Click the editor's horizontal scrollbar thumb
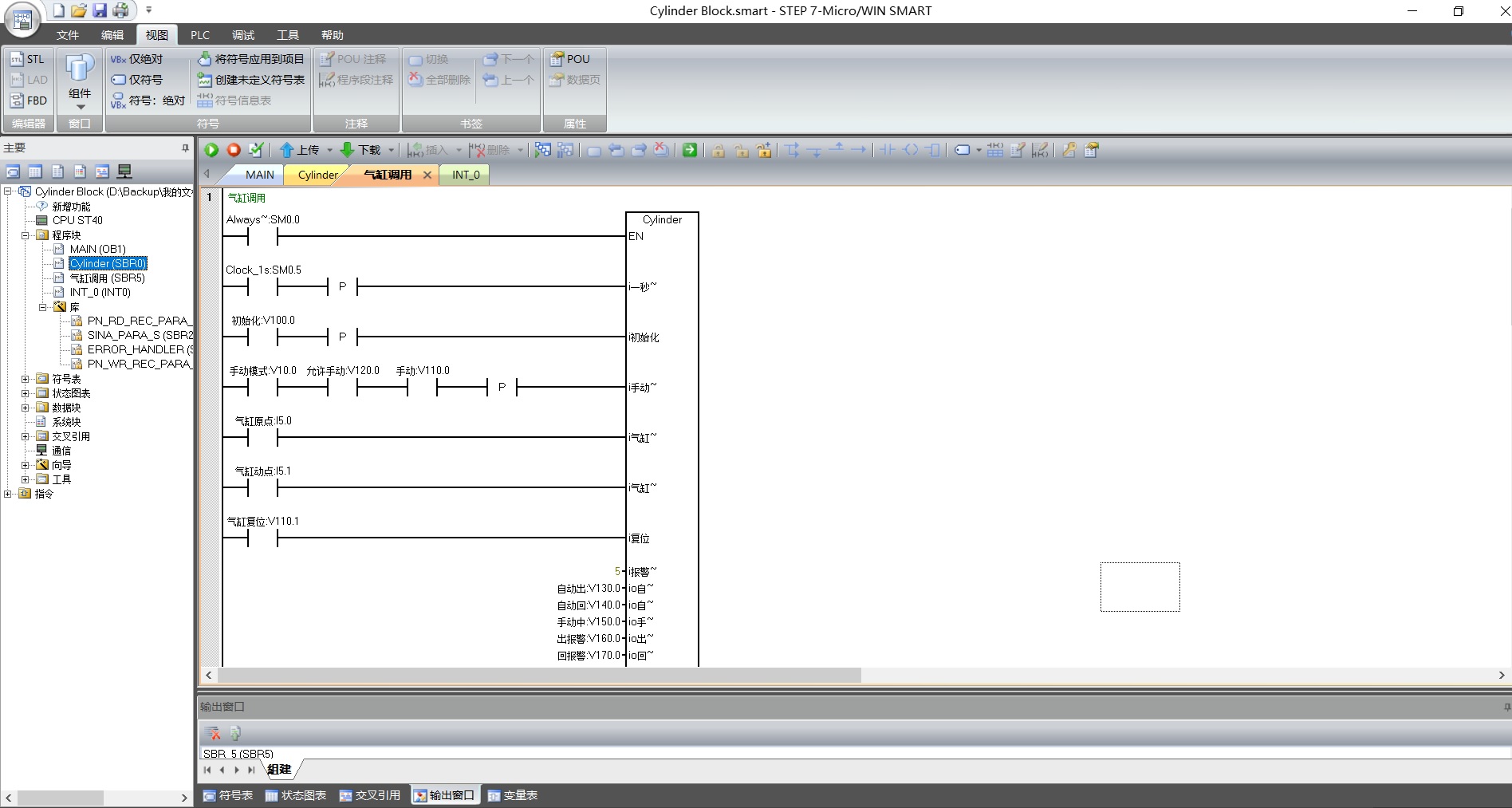 tap(538, 676)
